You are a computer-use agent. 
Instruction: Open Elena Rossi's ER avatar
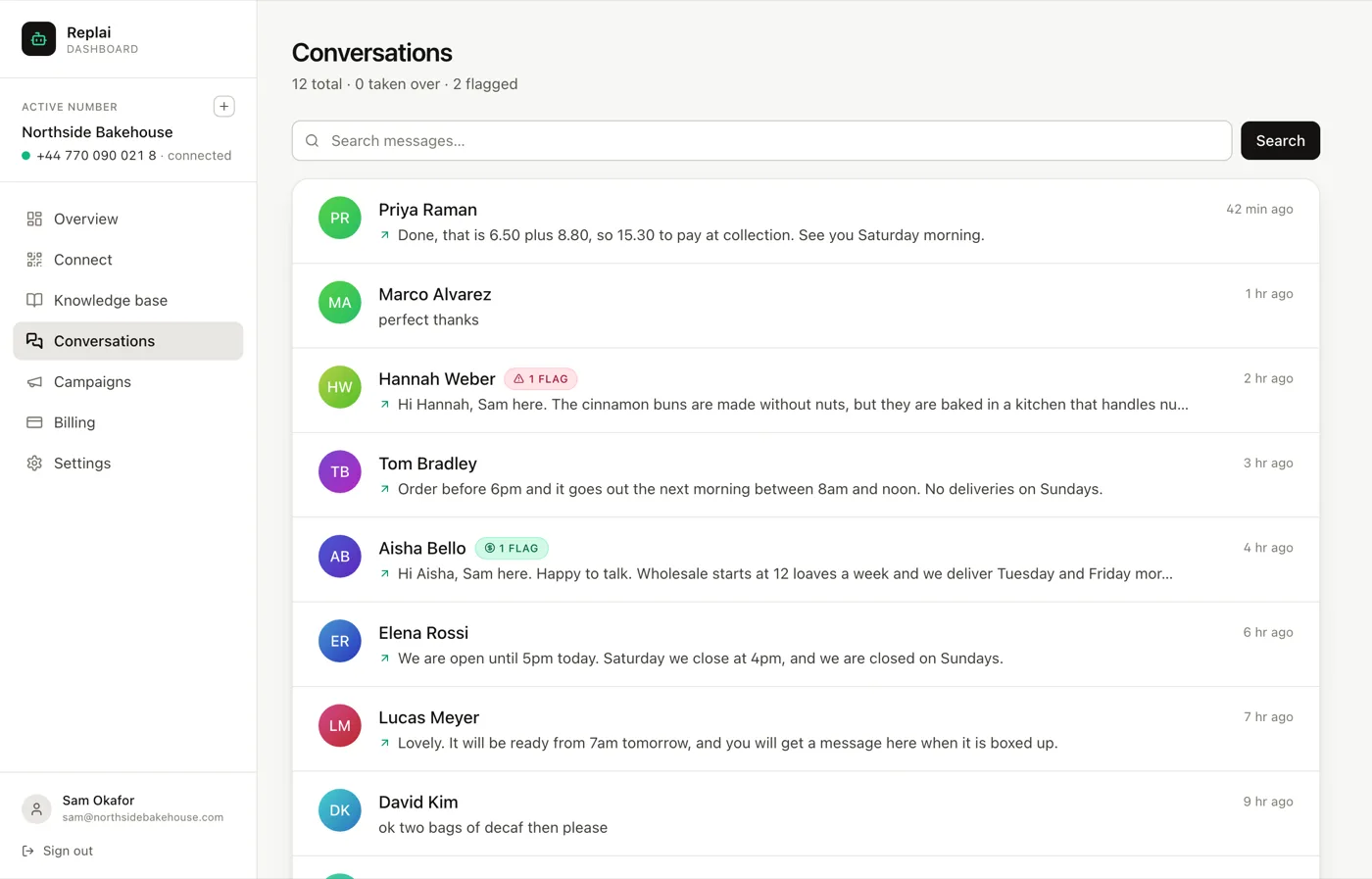coord(340,641)
